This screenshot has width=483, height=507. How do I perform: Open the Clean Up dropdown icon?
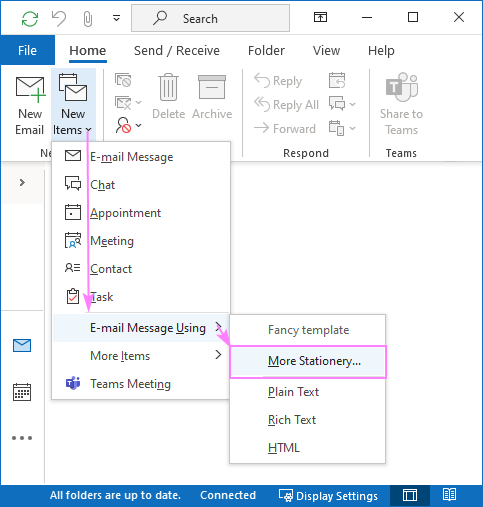point(128,103)
